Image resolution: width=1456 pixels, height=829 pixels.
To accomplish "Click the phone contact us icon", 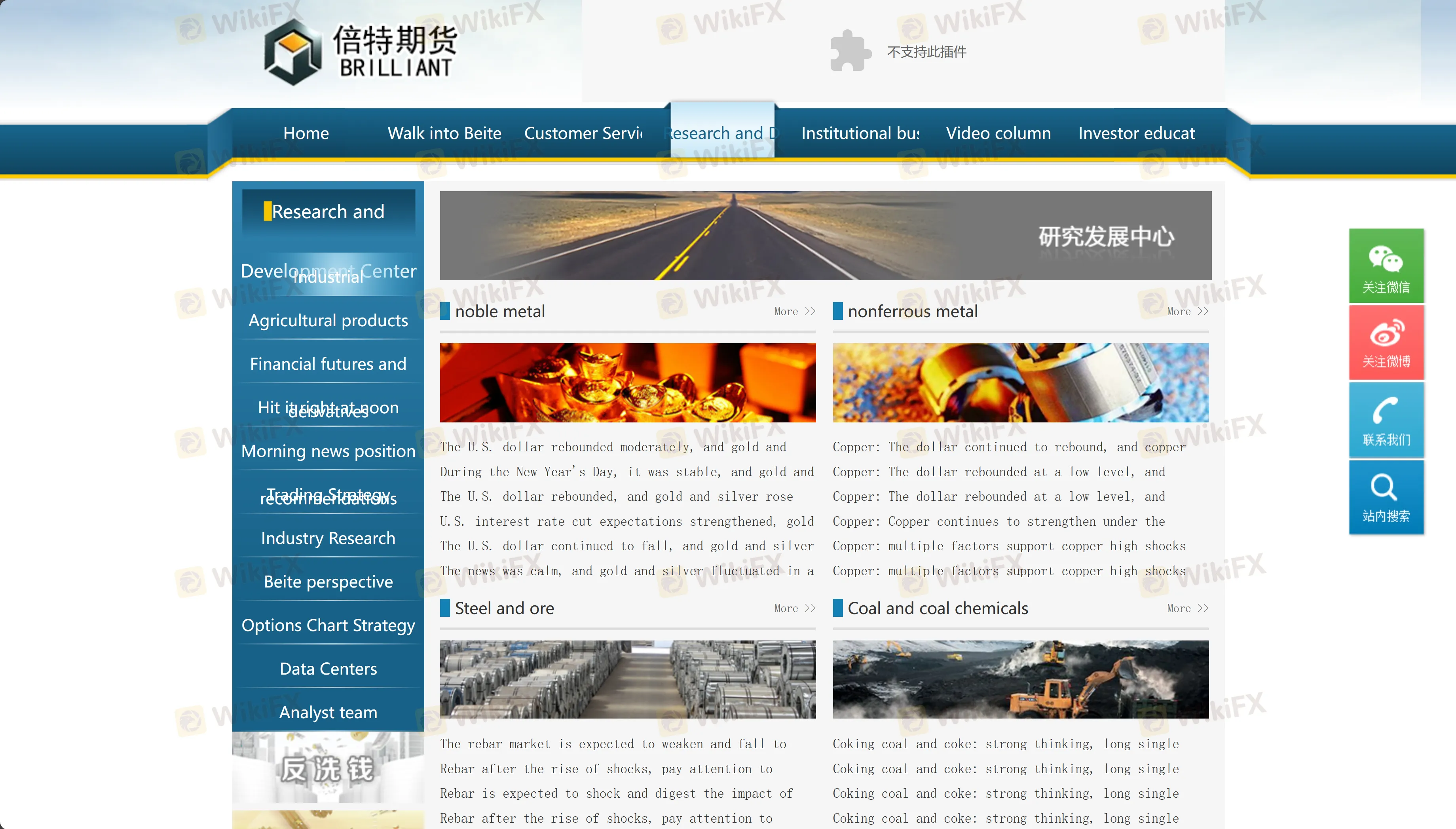I will pyautogui.click(x=1386, y=411).
